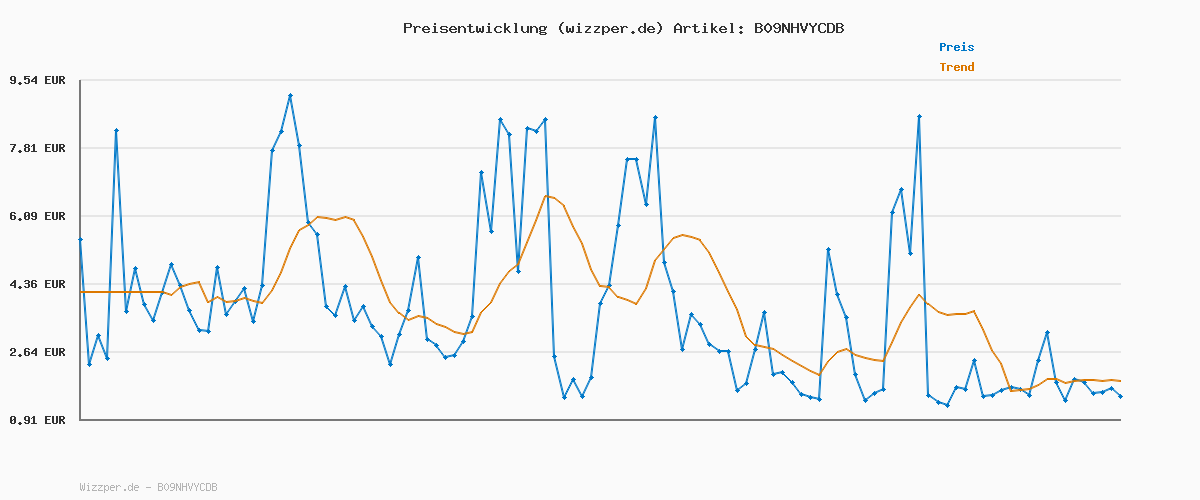
Task: Click the 'Wizzper.de - B09NHVYCDB' footer watermark
Action: 148,487
